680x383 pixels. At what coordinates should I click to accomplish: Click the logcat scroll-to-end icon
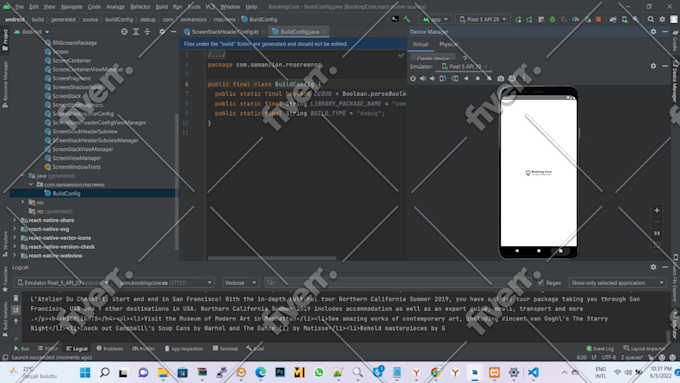tap(16, 309)
